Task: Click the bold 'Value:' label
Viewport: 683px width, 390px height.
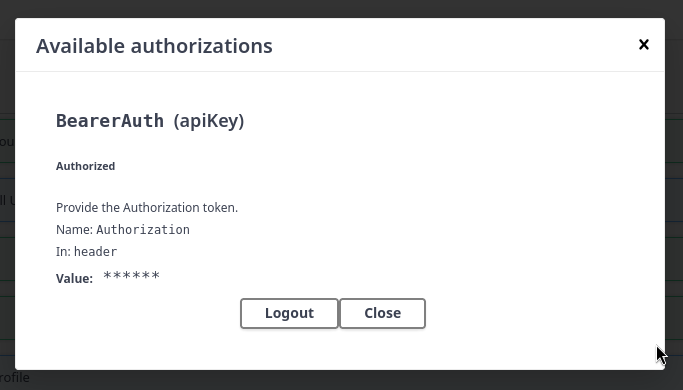Action: pos(74,278)
